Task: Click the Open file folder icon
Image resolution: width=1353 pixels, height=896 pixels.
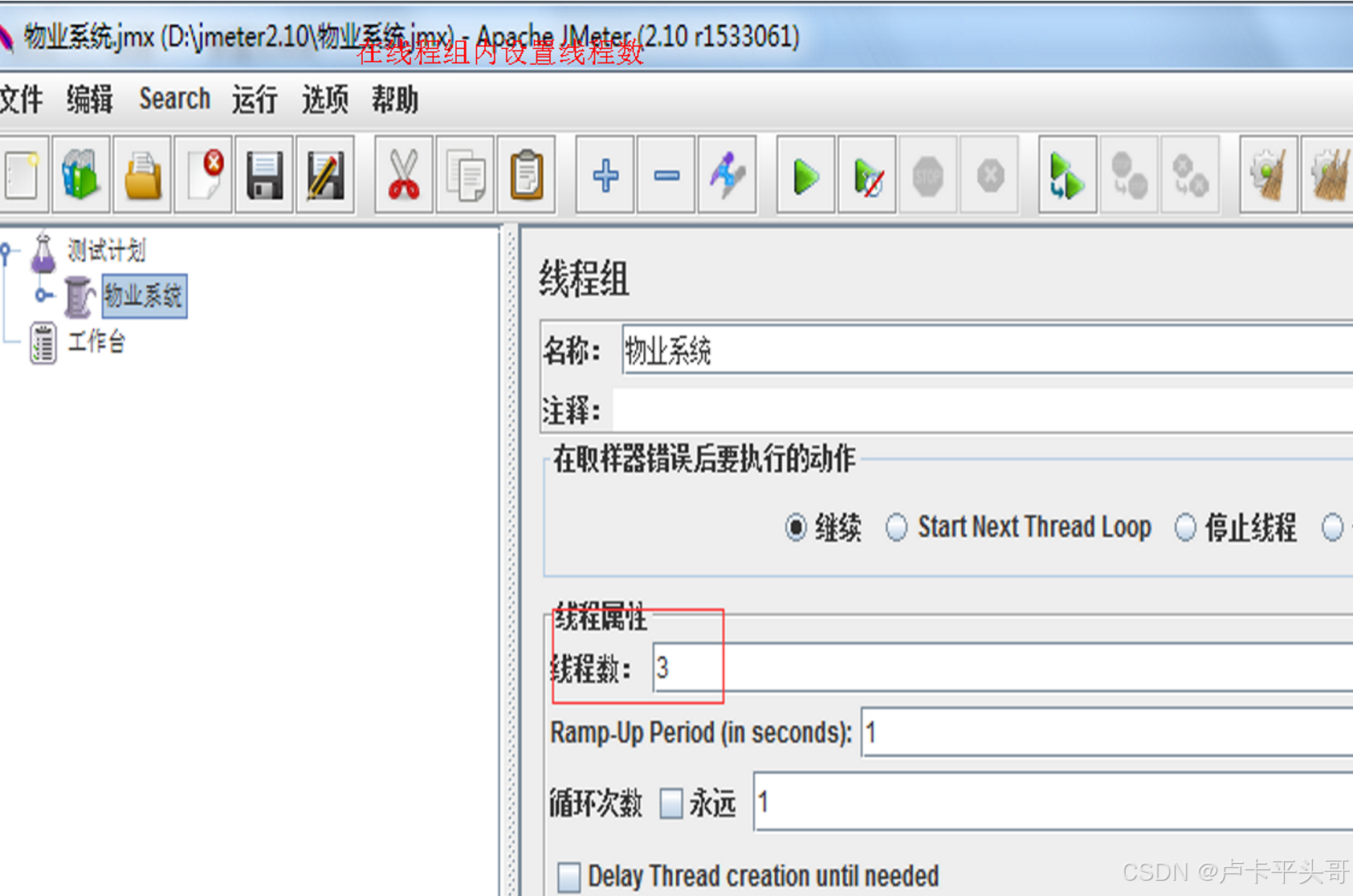Action: (x=142, y=175)
